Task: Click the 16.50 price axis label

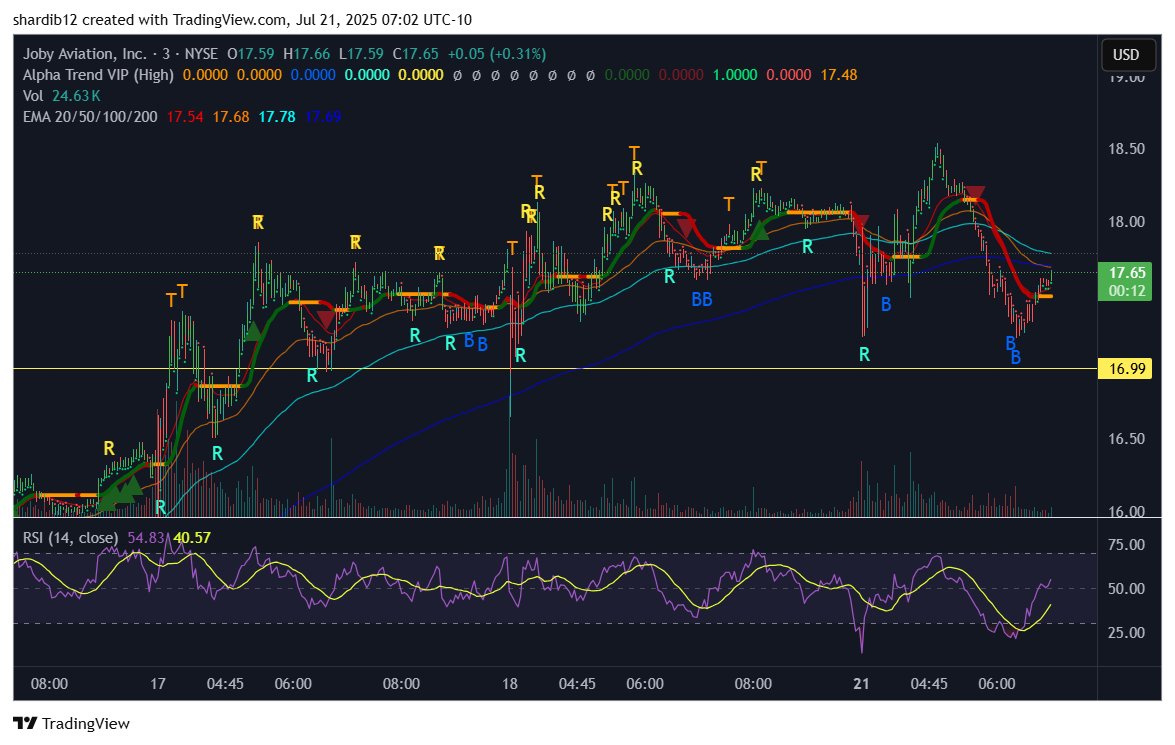Action: 1126,438
